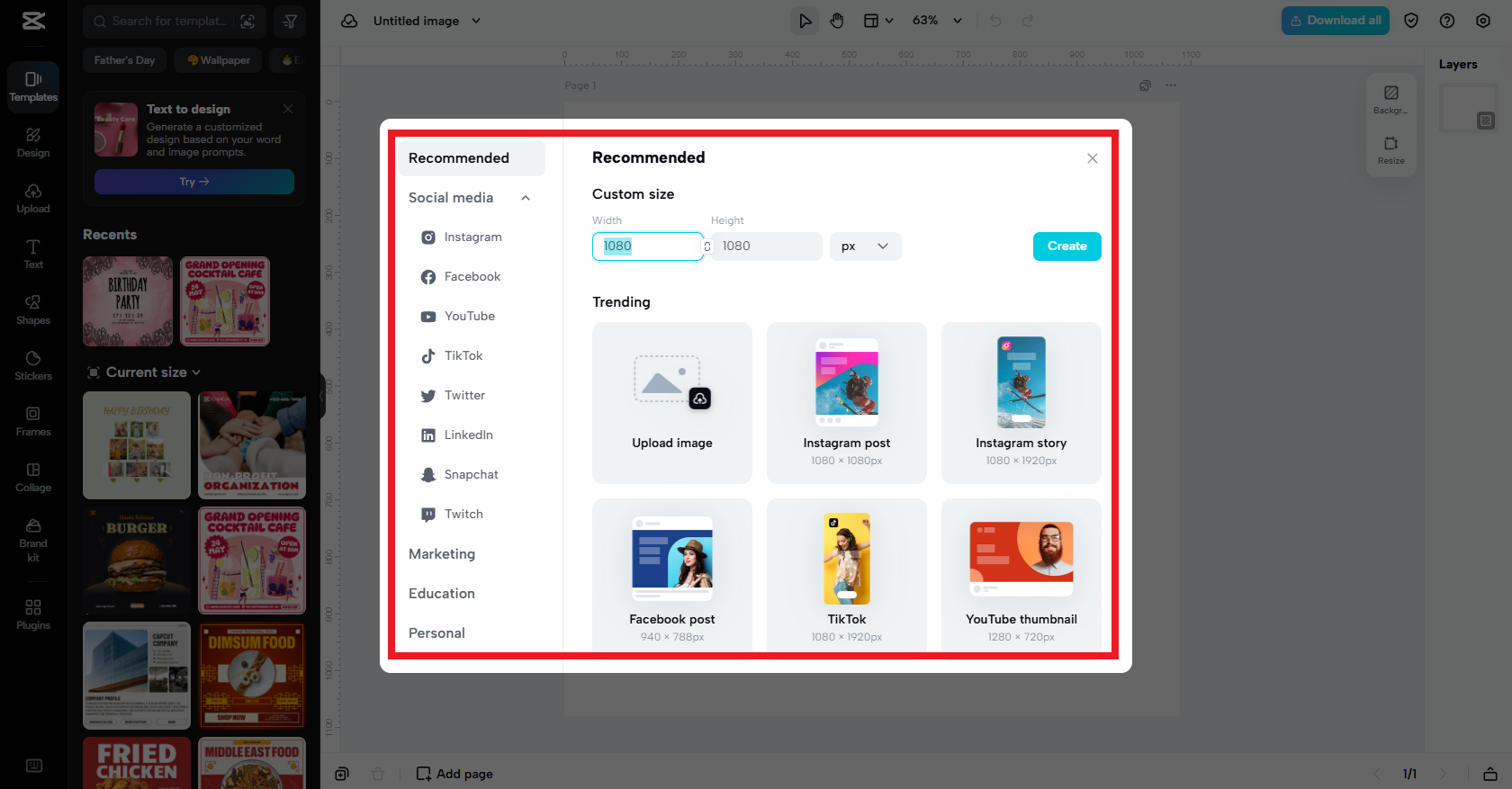The width and height of the screenshot is (1512, 789).
Task: Open the Resize tool on right
Action: (1391, 150)
